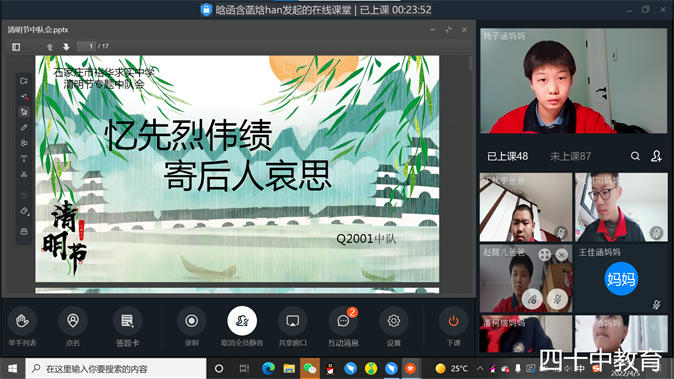Open File Explorer from taskbar
Viewport: 674px width, 379px height.
point(289,369)
